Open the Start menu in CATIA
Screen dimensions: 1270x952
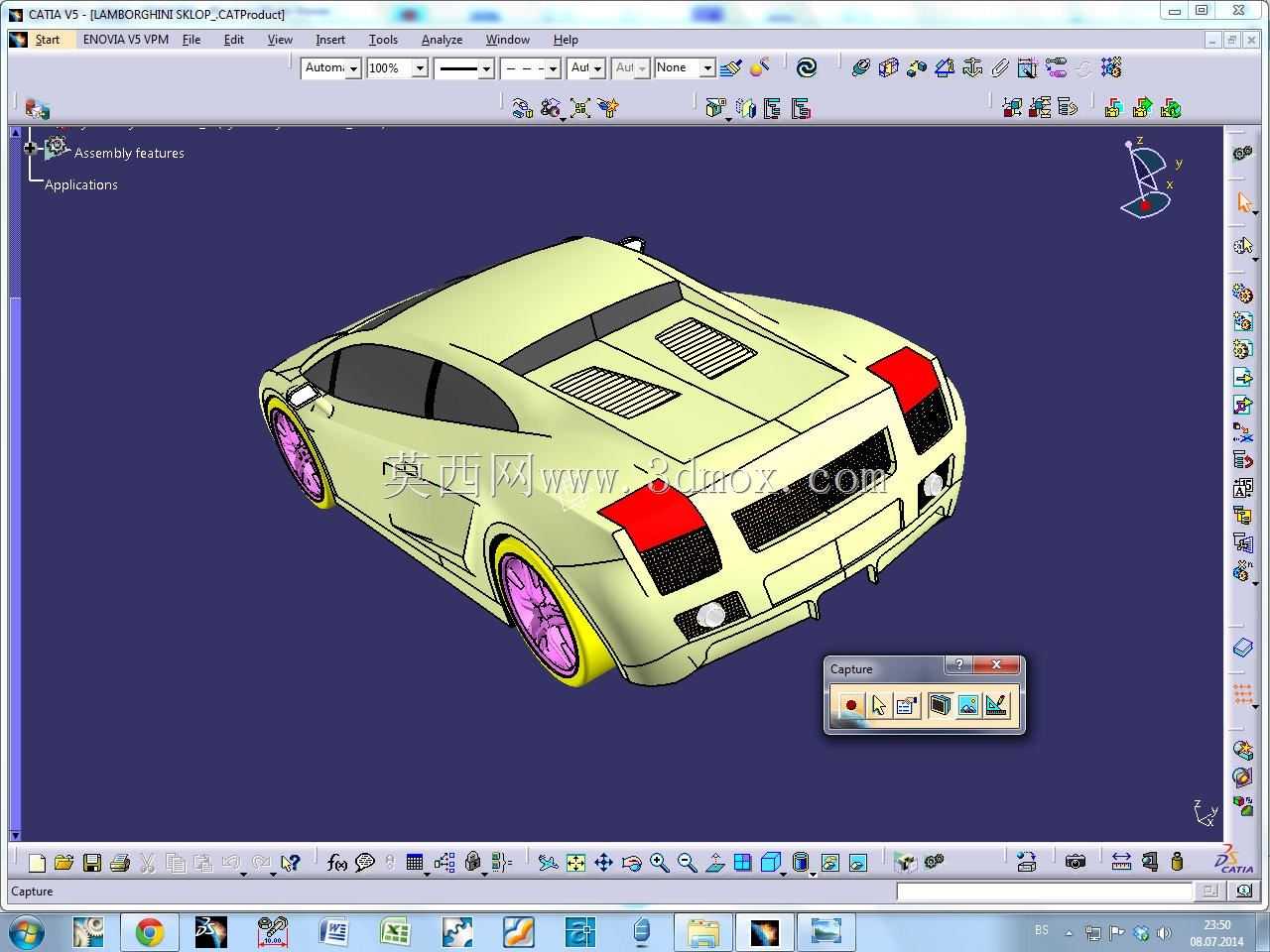click(47, 40)
